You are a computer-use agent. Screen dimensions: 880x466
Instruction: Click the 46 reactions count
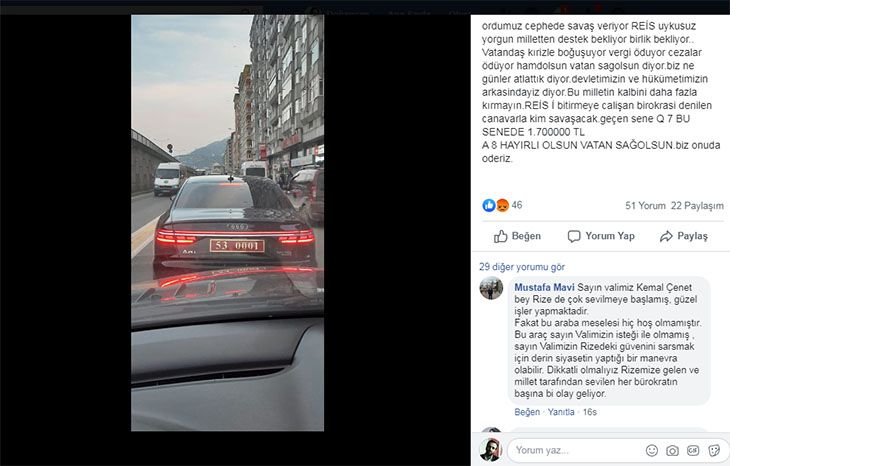pyautogui.click(x=517, y=205)
